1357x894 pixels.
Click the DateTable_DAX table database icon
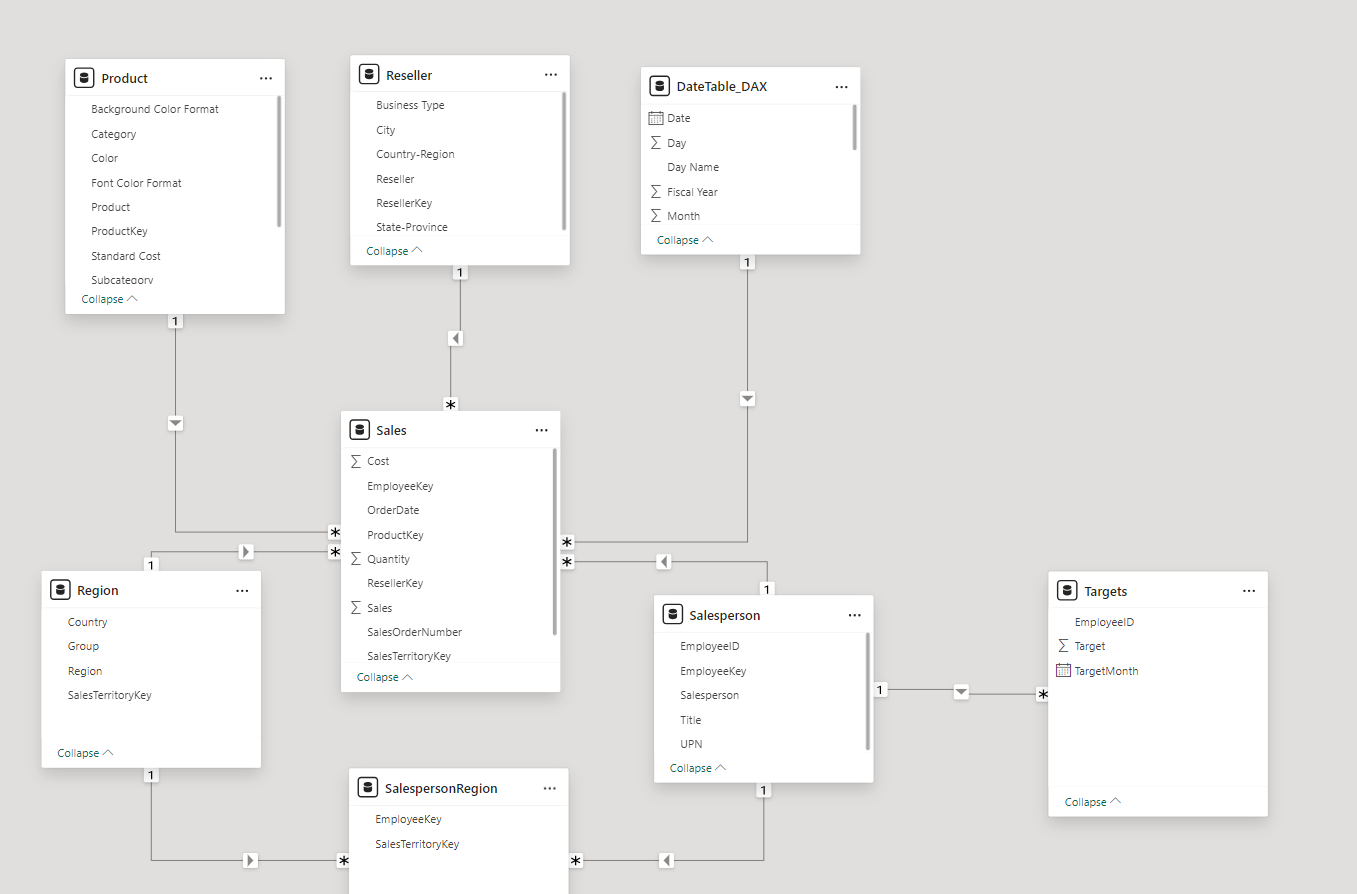click(659, 86)
